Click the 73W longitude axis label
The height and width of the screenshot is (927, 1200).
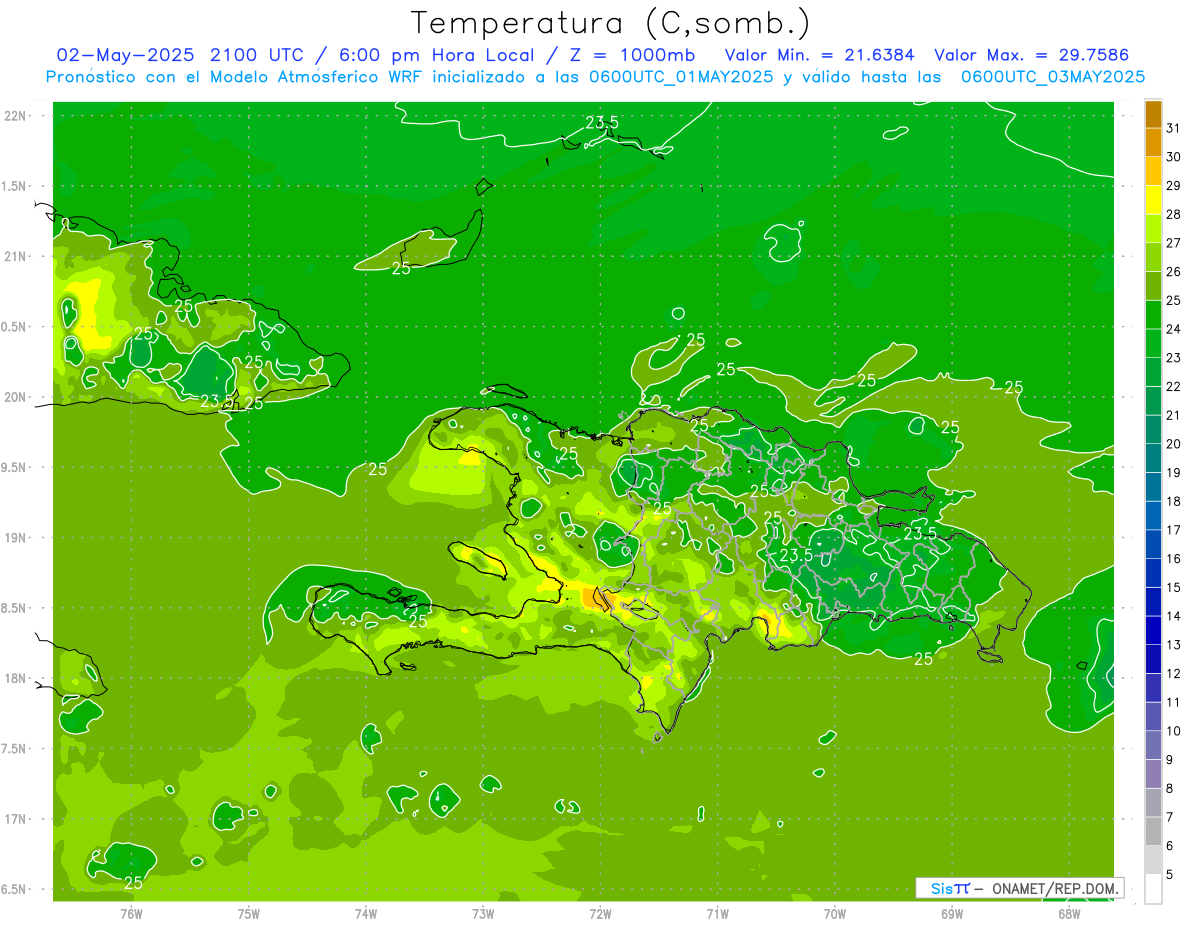[483, 914]
